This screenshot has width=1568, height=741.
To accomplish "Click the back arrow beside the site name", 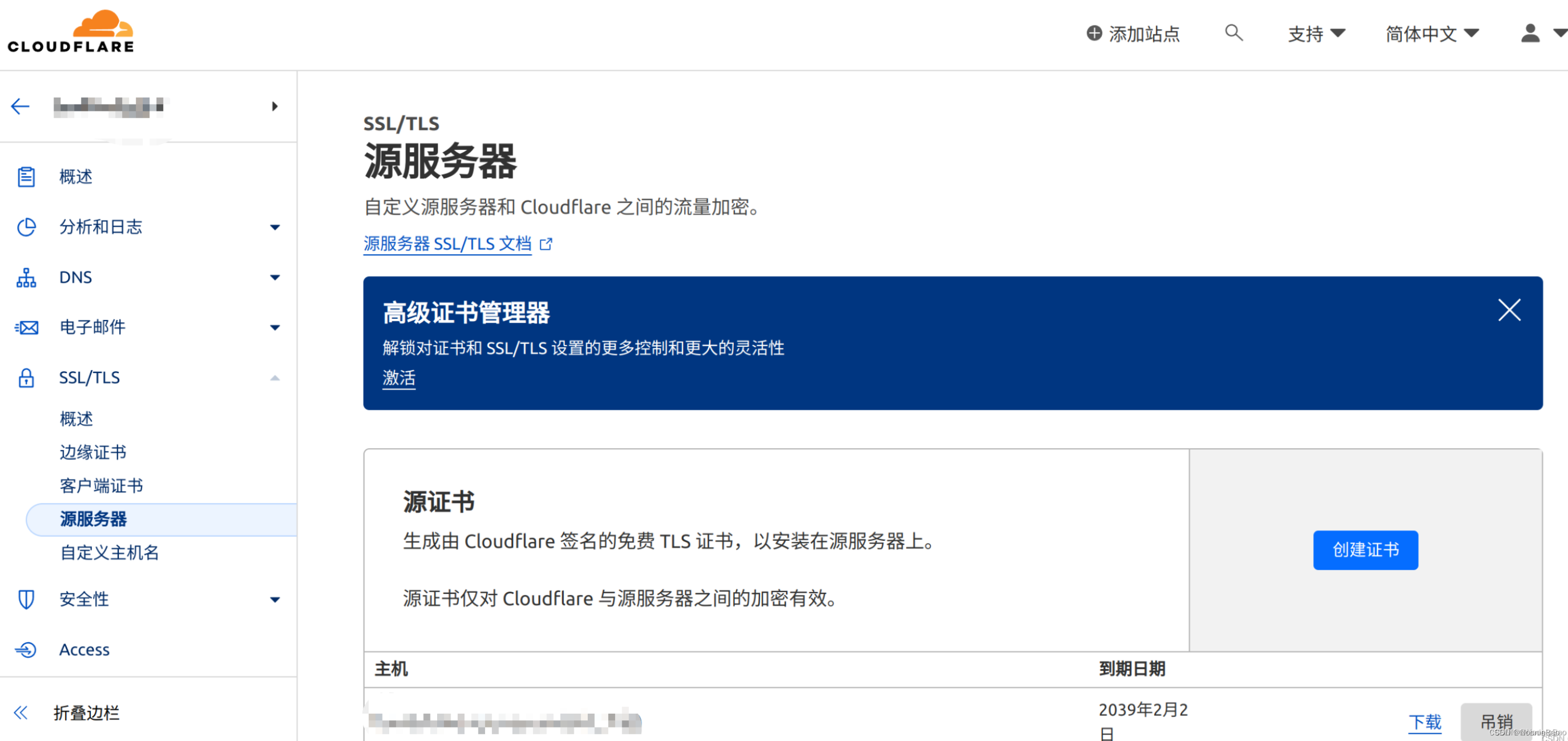I will [20, 106].
